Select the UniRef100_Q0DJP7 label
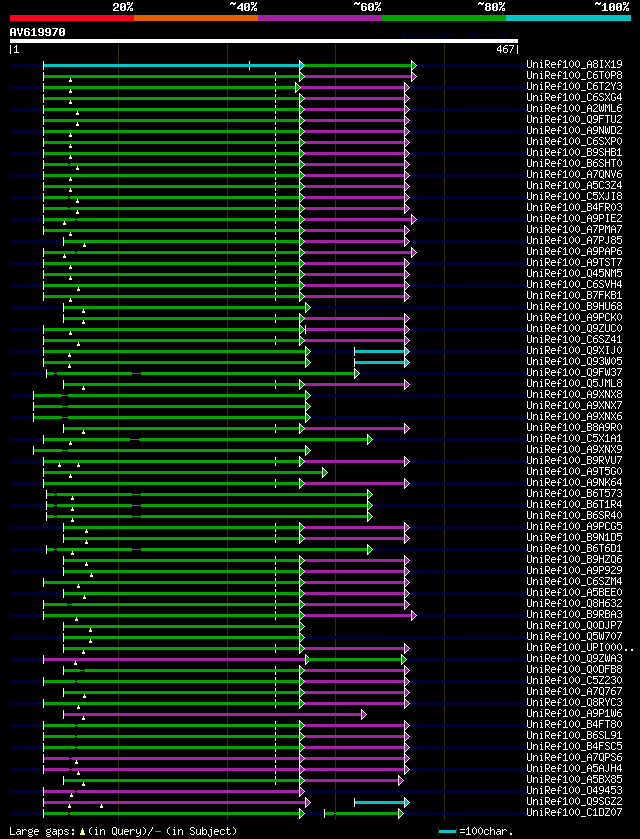This screenshot has width=640, height=839. pos(574,625)
